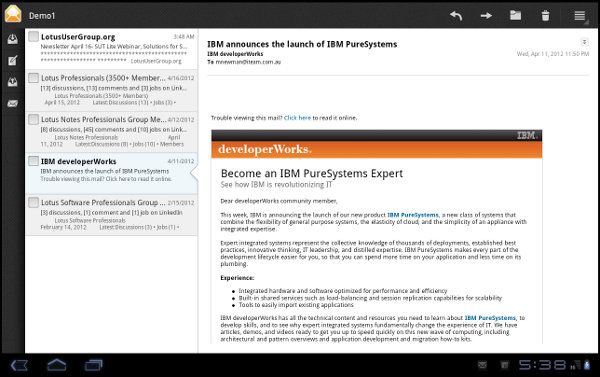Open first IBM PureSystems link in body
600x377 pixels.
pos(413,215)
